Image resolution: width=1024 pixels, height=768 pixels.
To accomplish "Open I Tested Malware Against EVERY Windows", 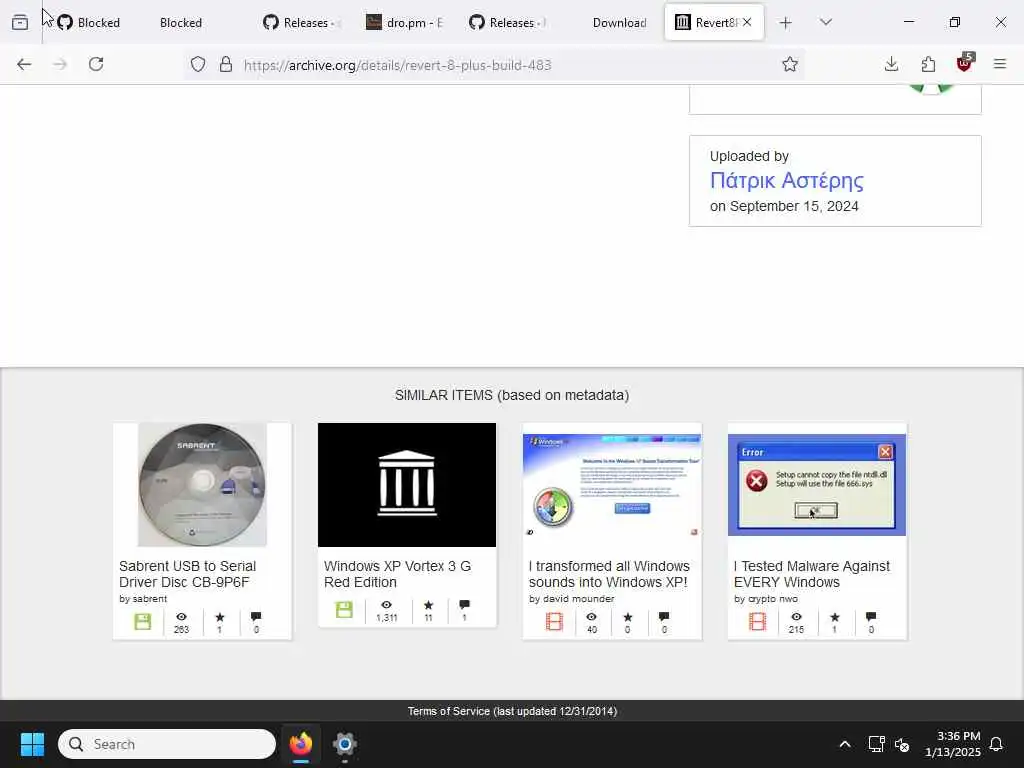I will pyautogui.click(x=812, y=574).
